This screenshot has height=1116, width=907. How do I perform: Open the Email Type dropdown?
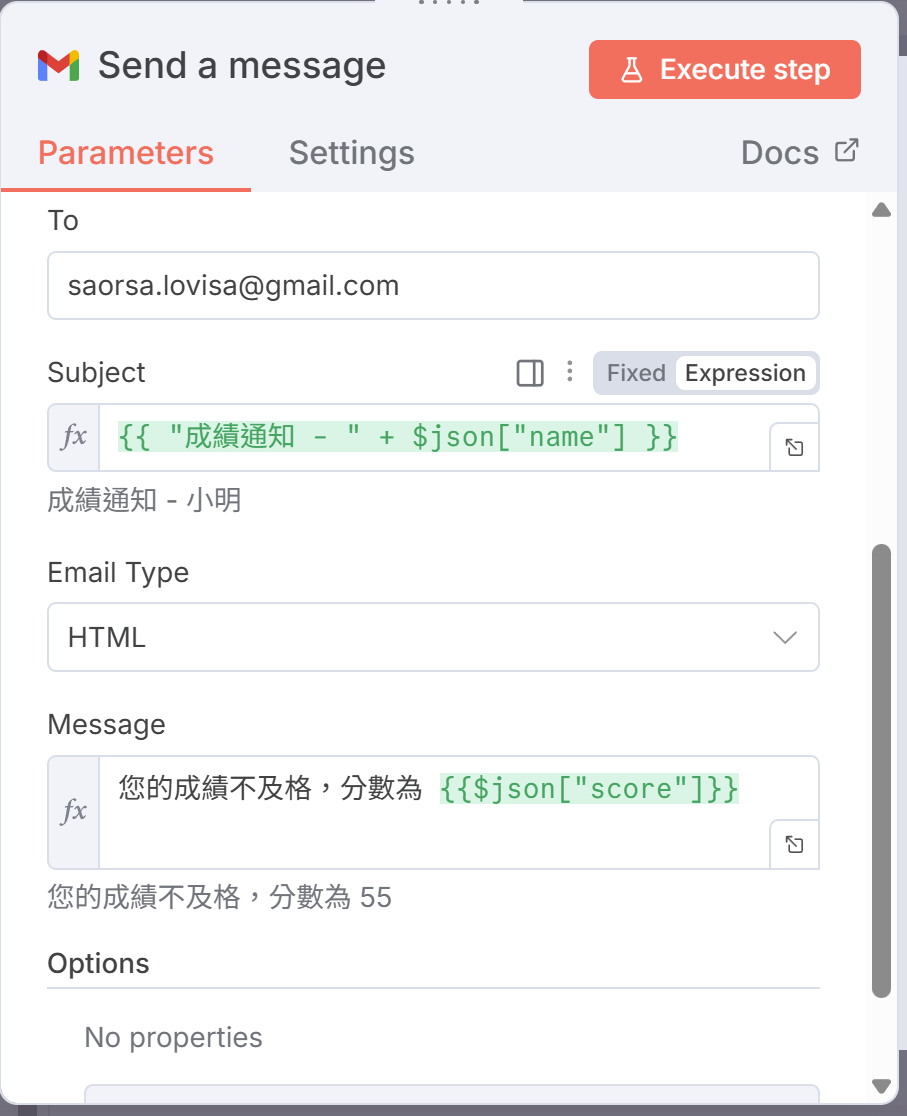(433, 637)
